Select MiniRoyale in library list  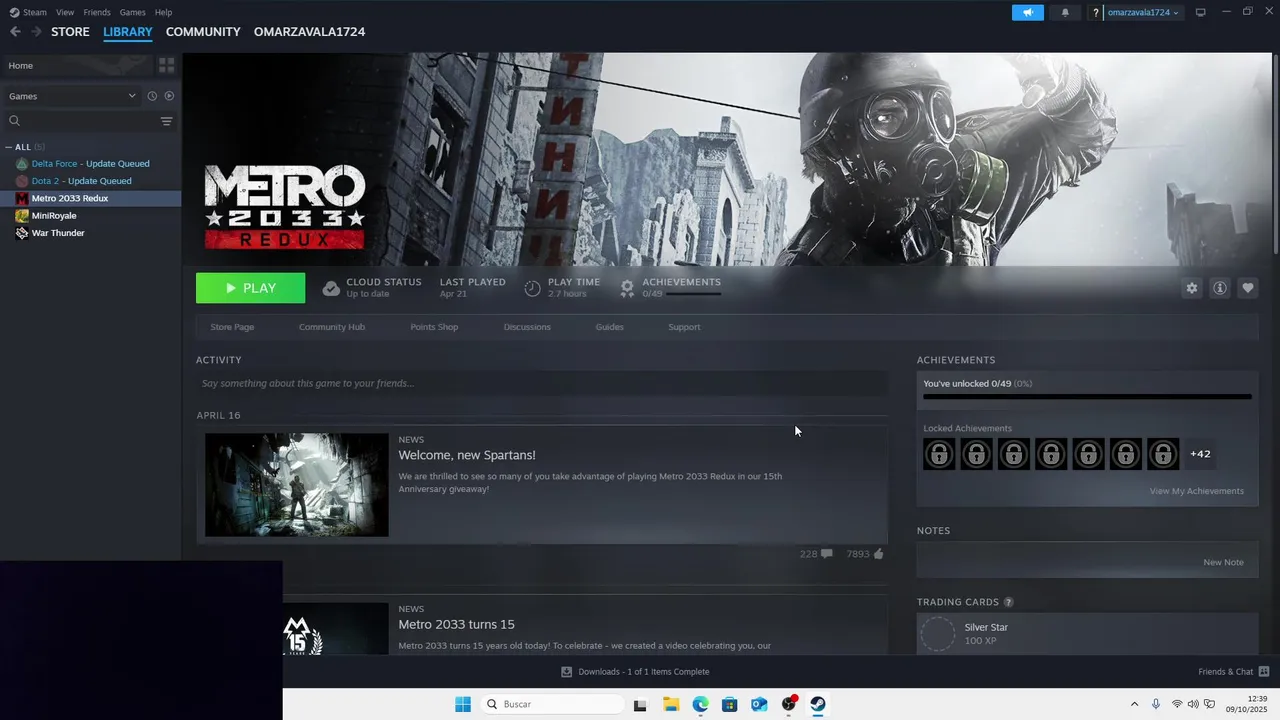point(53,216)
